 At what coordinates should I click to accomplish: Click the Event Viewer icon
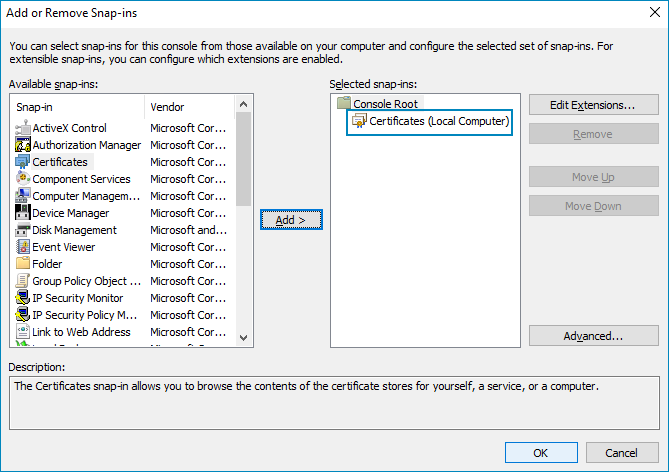tap(24, 247)
